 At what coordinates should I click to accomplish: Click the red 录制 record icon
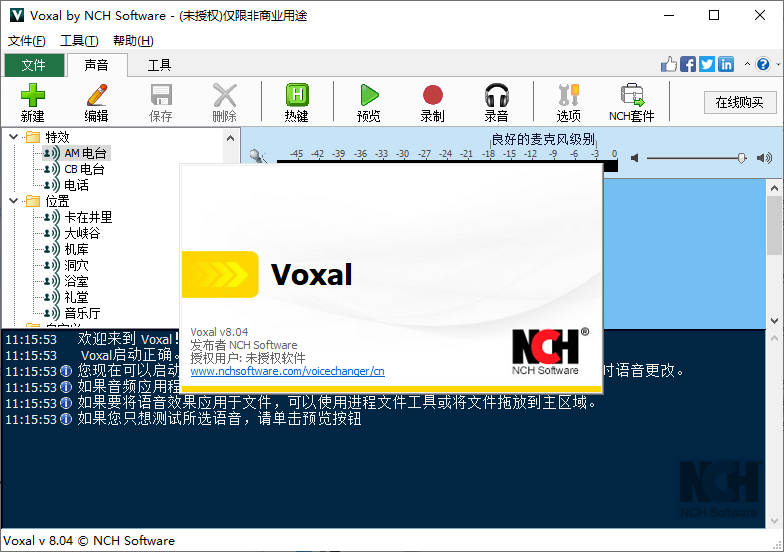[432, 95]
